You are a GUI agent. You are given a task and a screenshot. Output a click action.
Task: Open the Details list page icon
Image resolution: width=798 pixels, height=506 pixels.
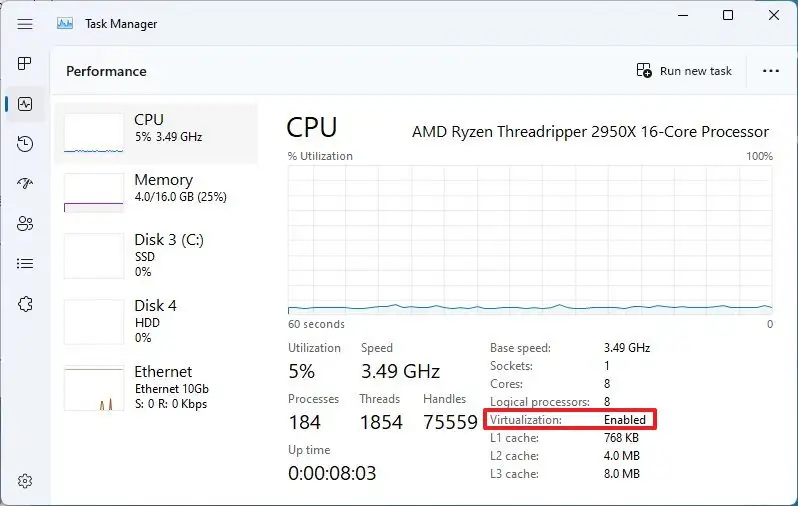24,263
